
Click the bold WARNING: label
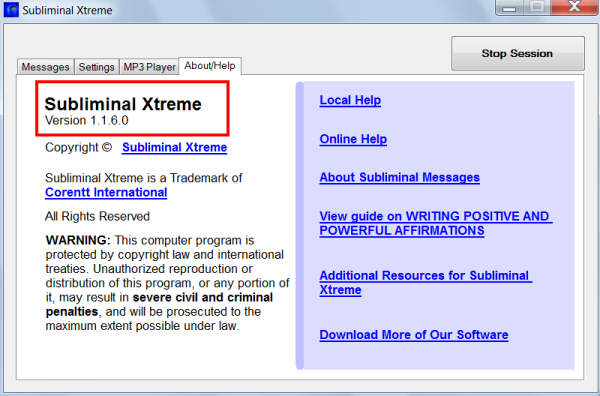[x=78, y=240]
